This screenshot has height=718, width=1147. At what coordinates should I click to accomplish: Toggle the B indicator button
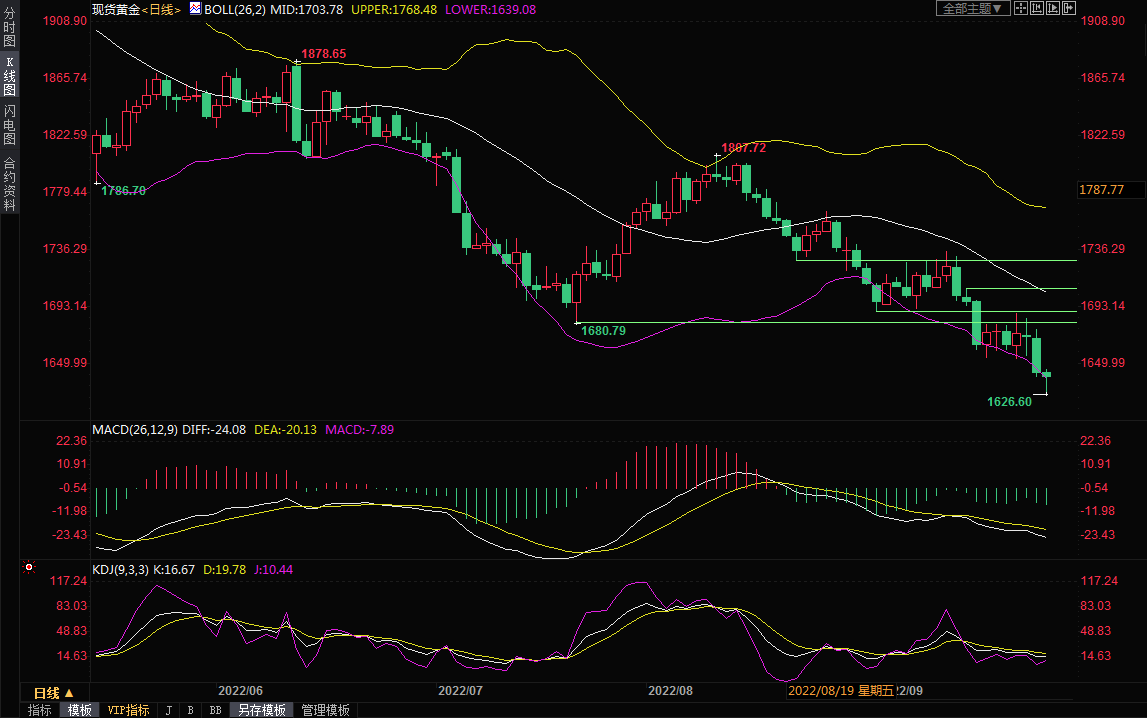tap(190, 710)
